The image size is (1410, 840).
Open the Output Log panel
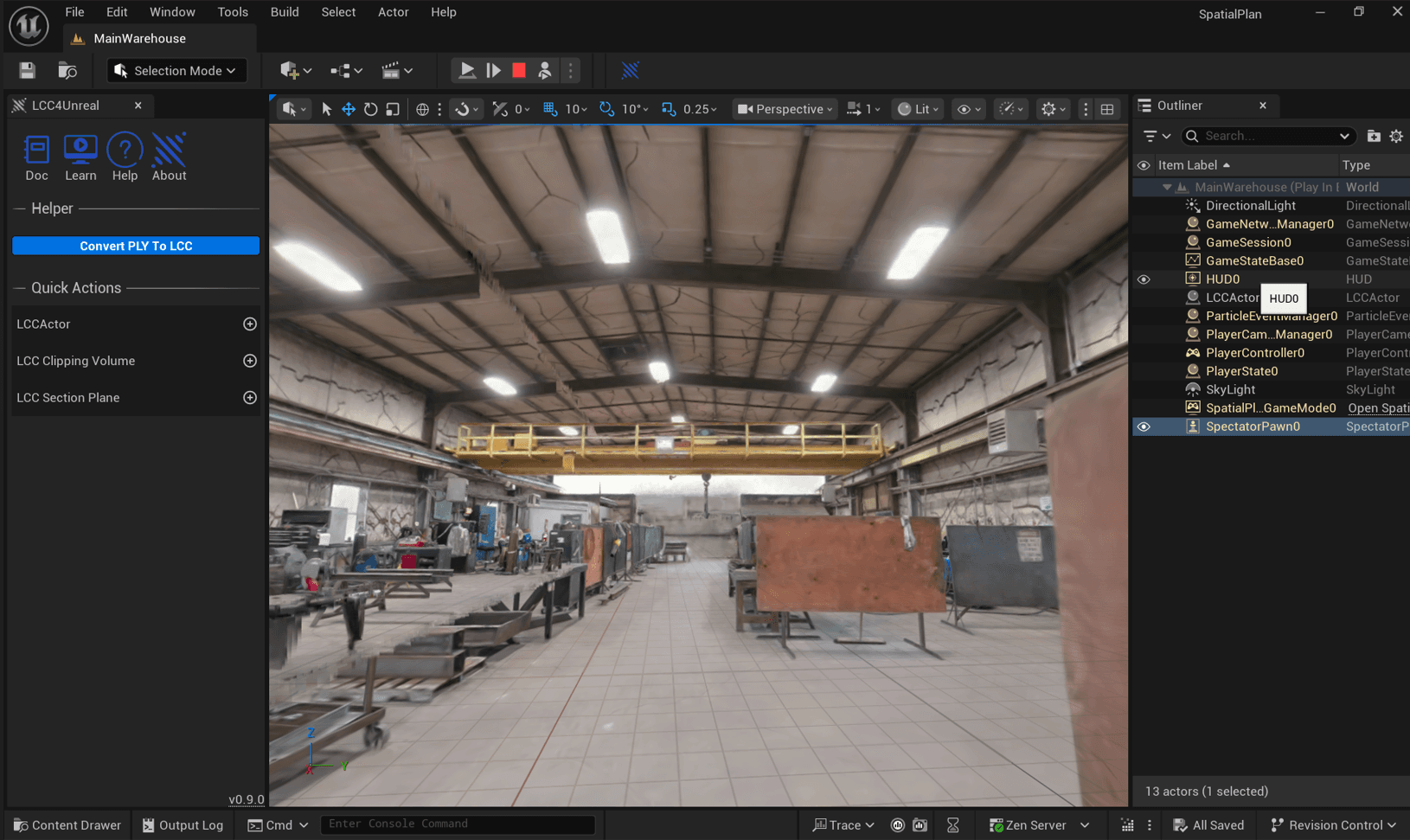182,824
